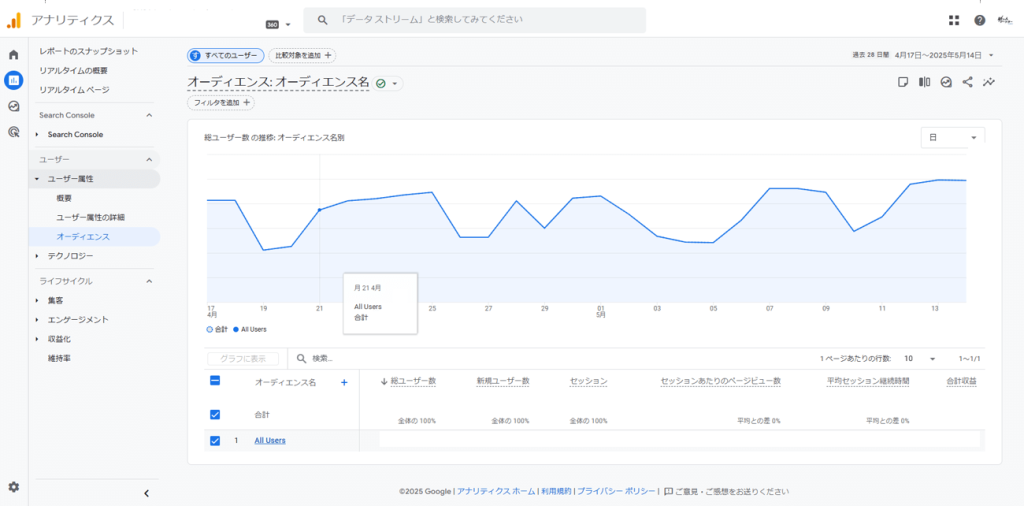Open the Advertising icon in left rail
Image resolution: width=1024 pixels, height=506 pixels.
(x=13, y=132)
